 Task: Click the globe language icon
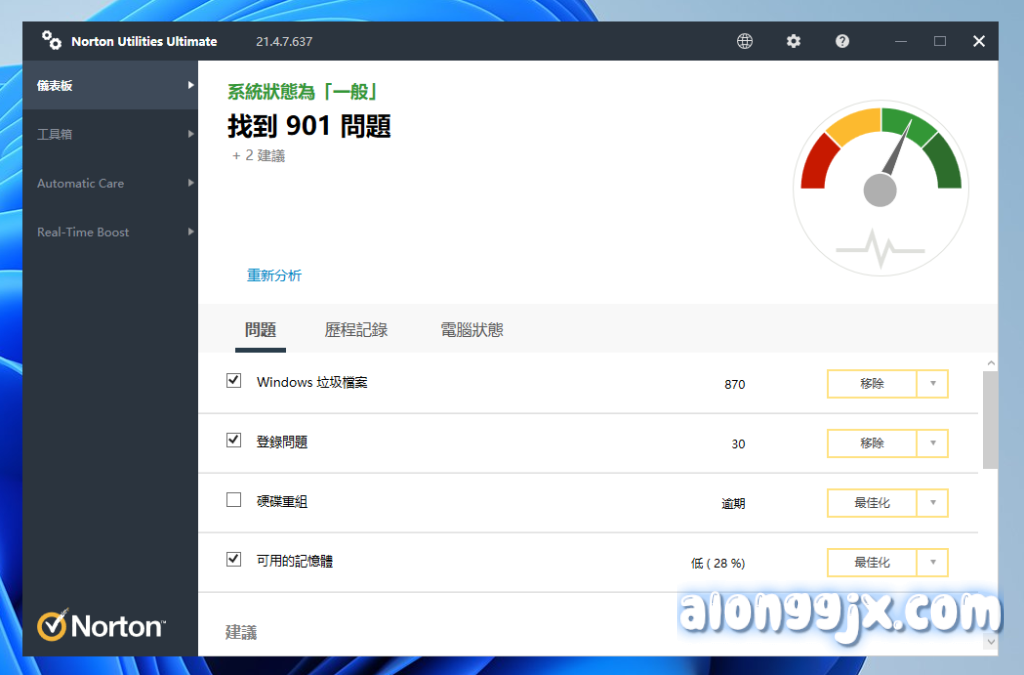[745, 41]
